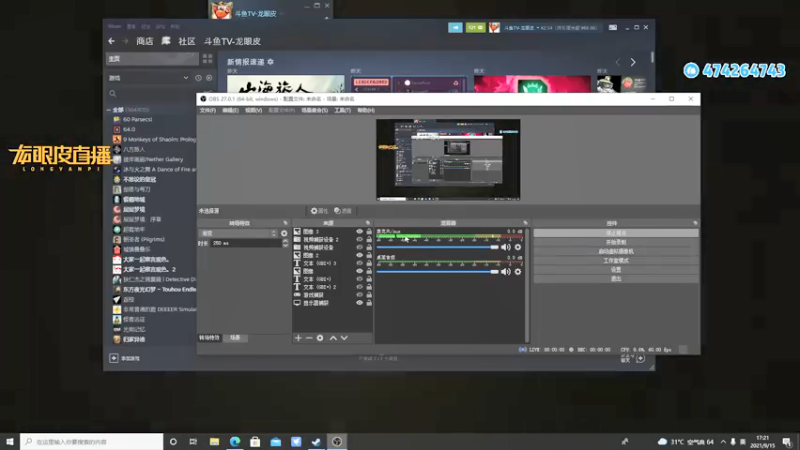
Task: Open Microsoft Store from the taskbar
Action: pyautogui.click(x=255, y=441)
